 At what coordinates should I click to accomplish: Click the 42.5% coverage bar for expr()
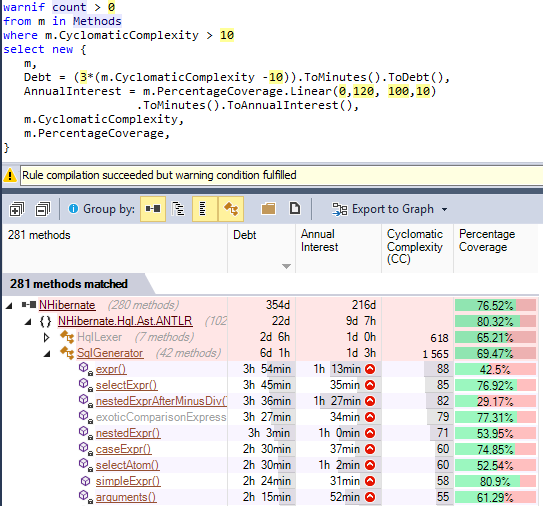(495, 370)
